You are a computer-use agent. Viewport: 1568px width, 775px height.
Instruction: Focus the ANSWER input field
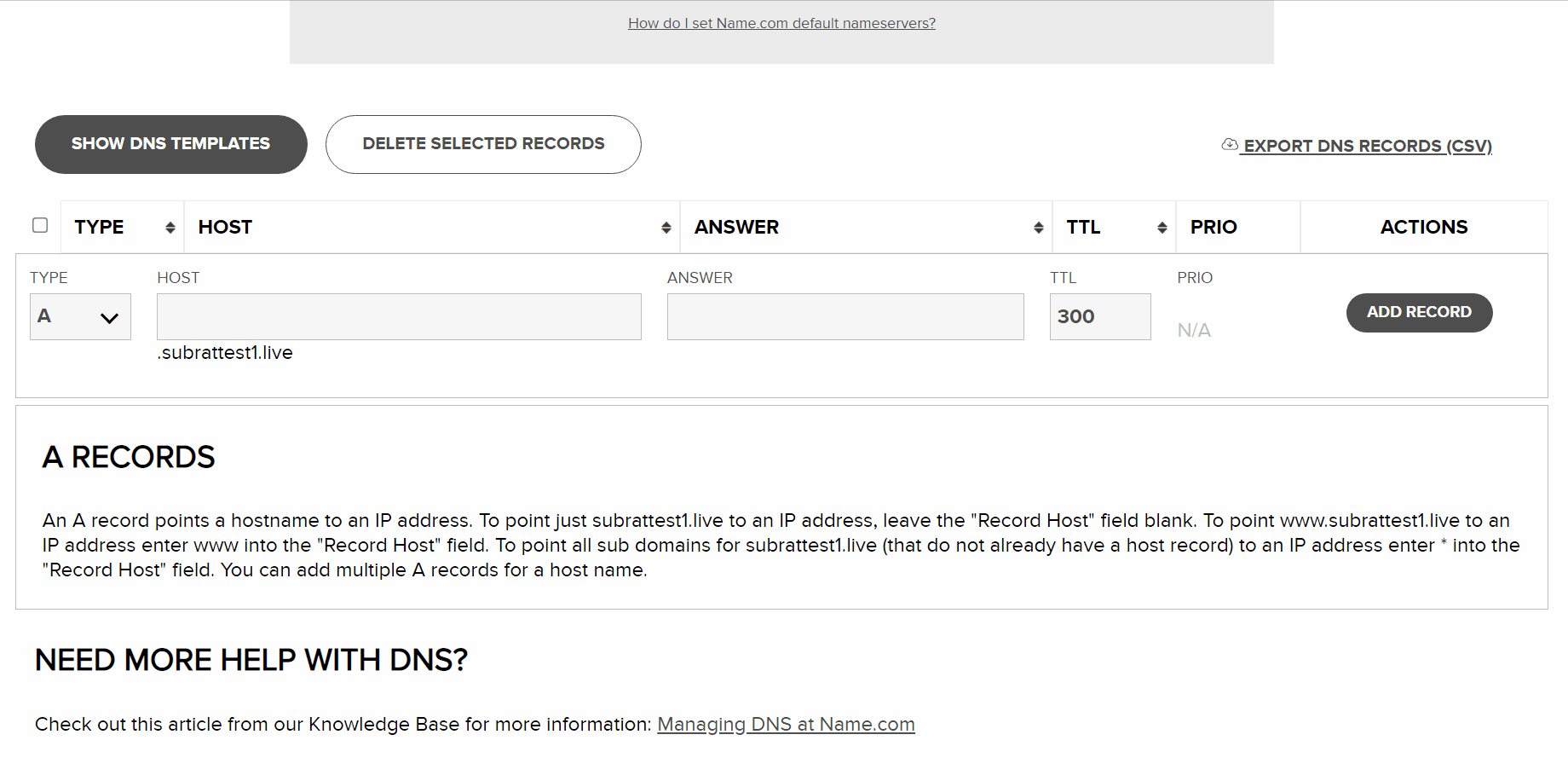point(845,316)
